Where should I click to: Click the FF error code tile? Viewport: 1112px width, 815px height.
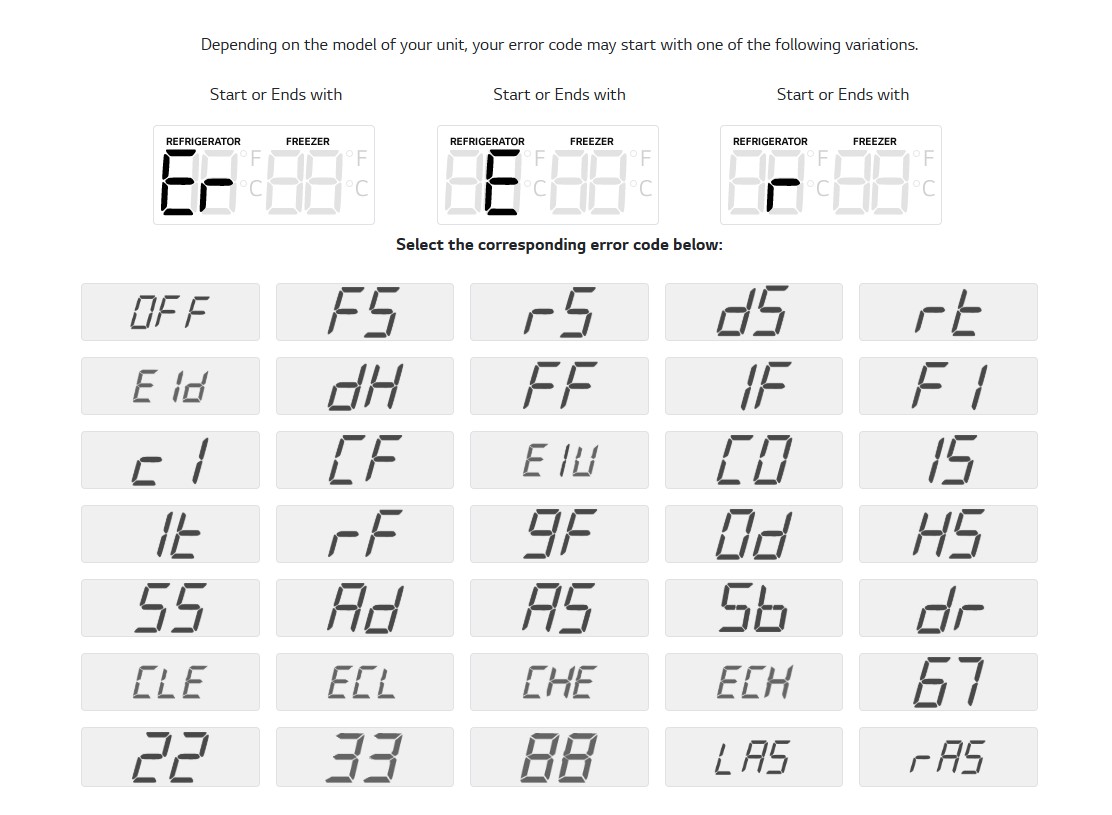(558, 386)
